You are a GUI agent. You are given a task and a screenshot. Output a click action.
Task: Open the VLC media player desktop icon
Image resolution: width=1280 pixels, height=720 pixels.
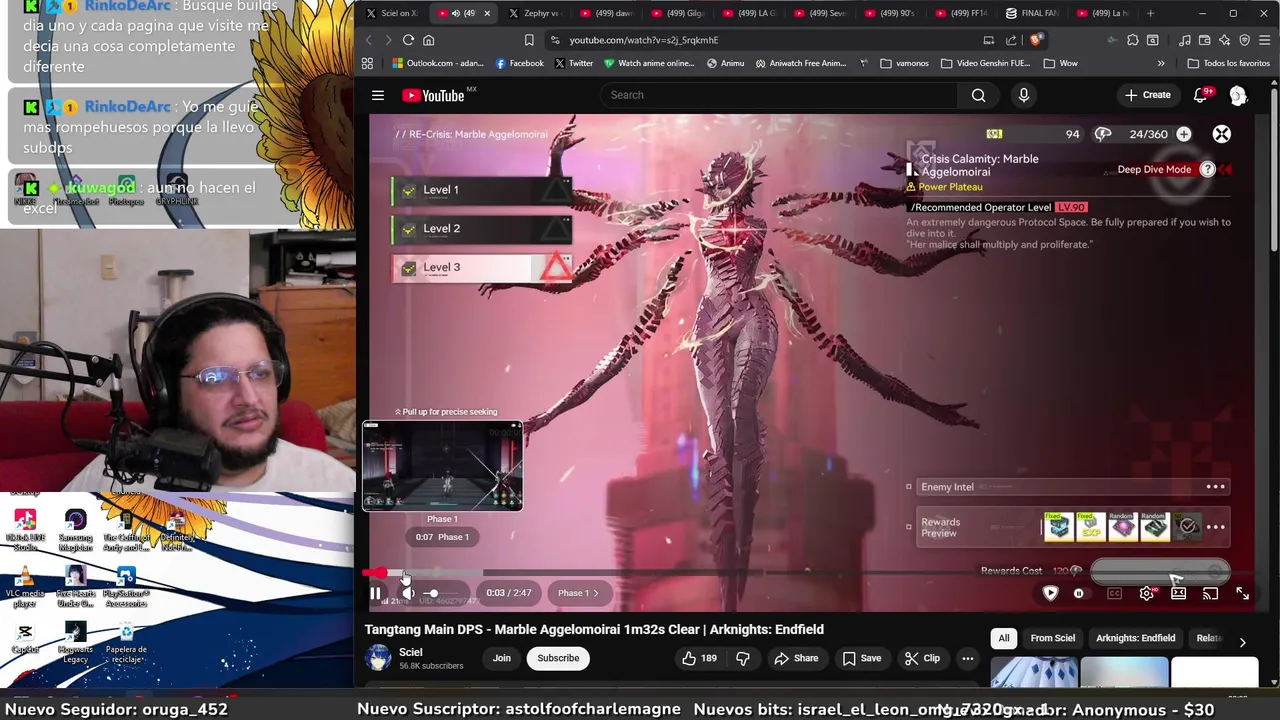point(25,586)
